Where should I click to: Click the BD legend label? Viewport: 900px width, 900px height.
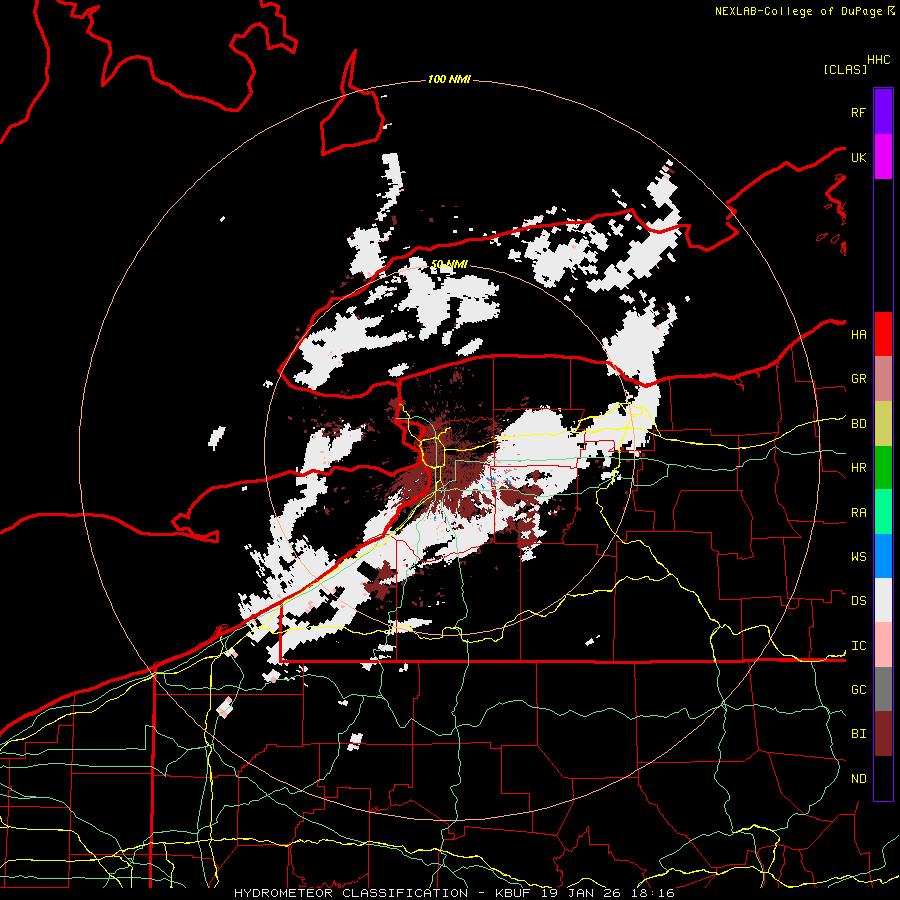[x=859, y=424]
